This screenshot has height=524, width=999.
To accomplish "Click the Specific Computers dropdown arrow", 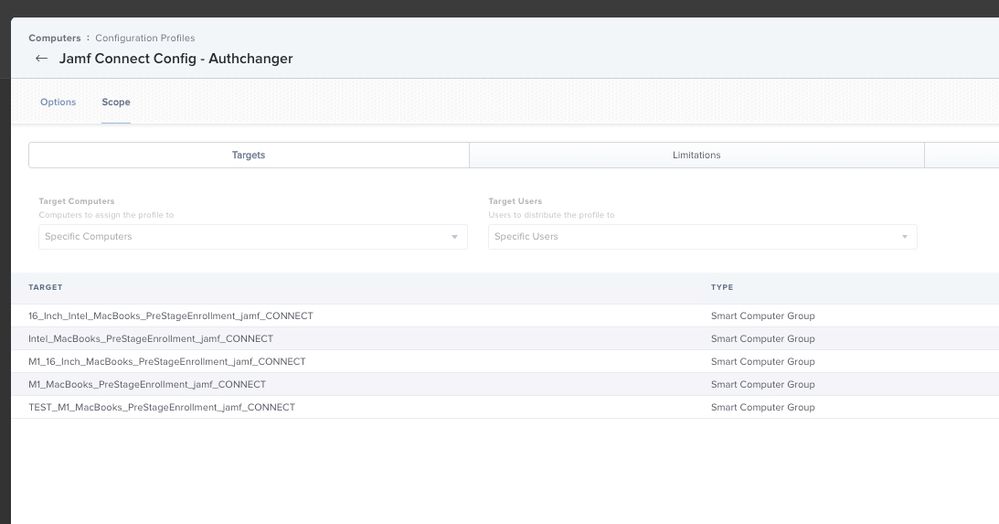I will (x=454, y=237).
